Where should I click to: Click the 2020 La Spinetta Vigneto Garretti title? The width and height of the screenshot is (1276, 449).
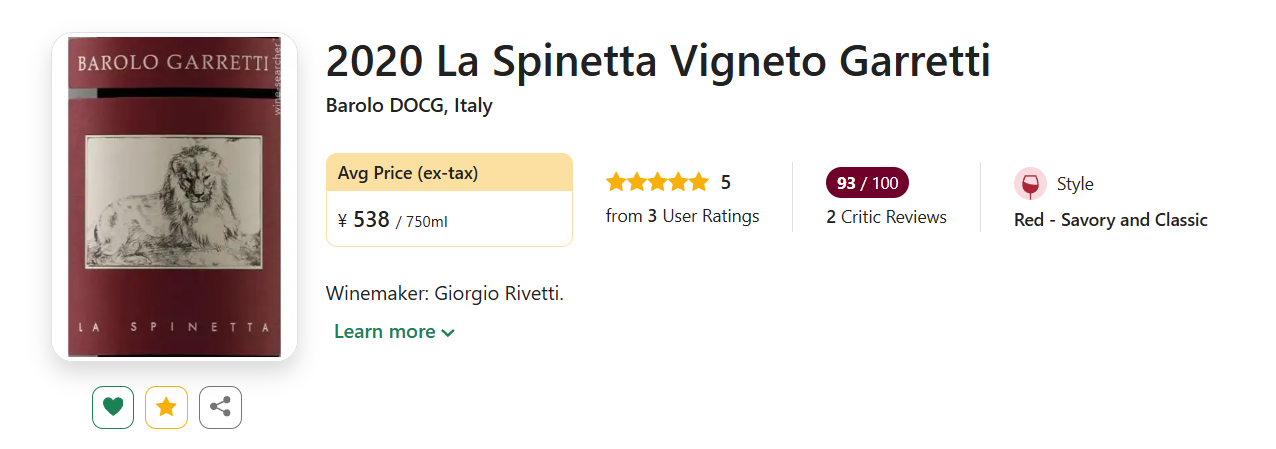click(657, 62)
